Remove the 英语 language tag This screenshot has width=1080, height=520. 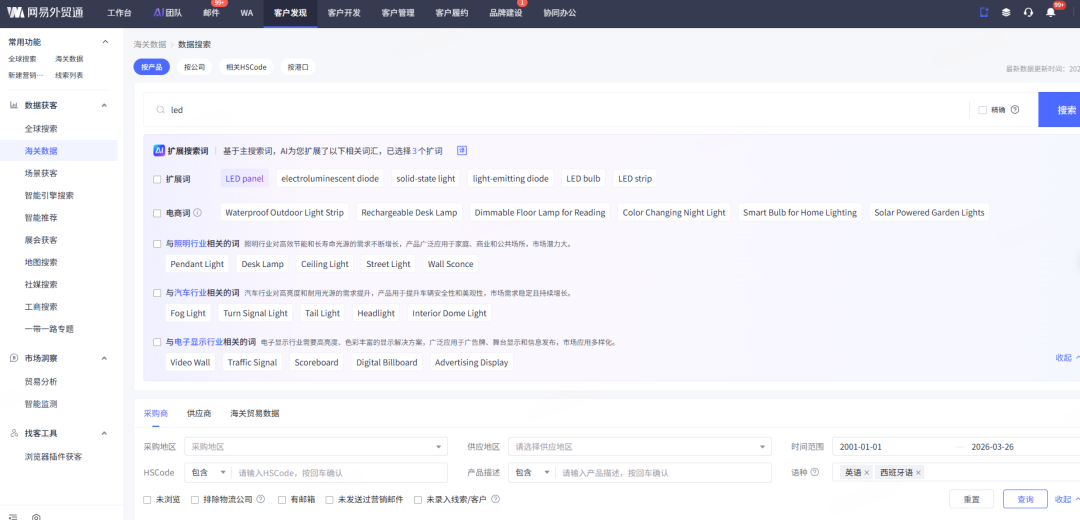[867, 472]
